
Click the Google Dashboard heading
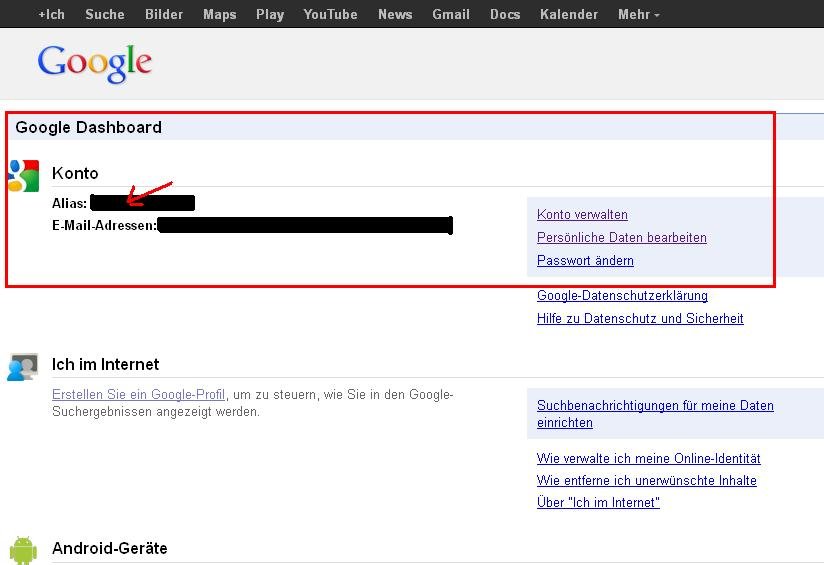tap(88, 127)
